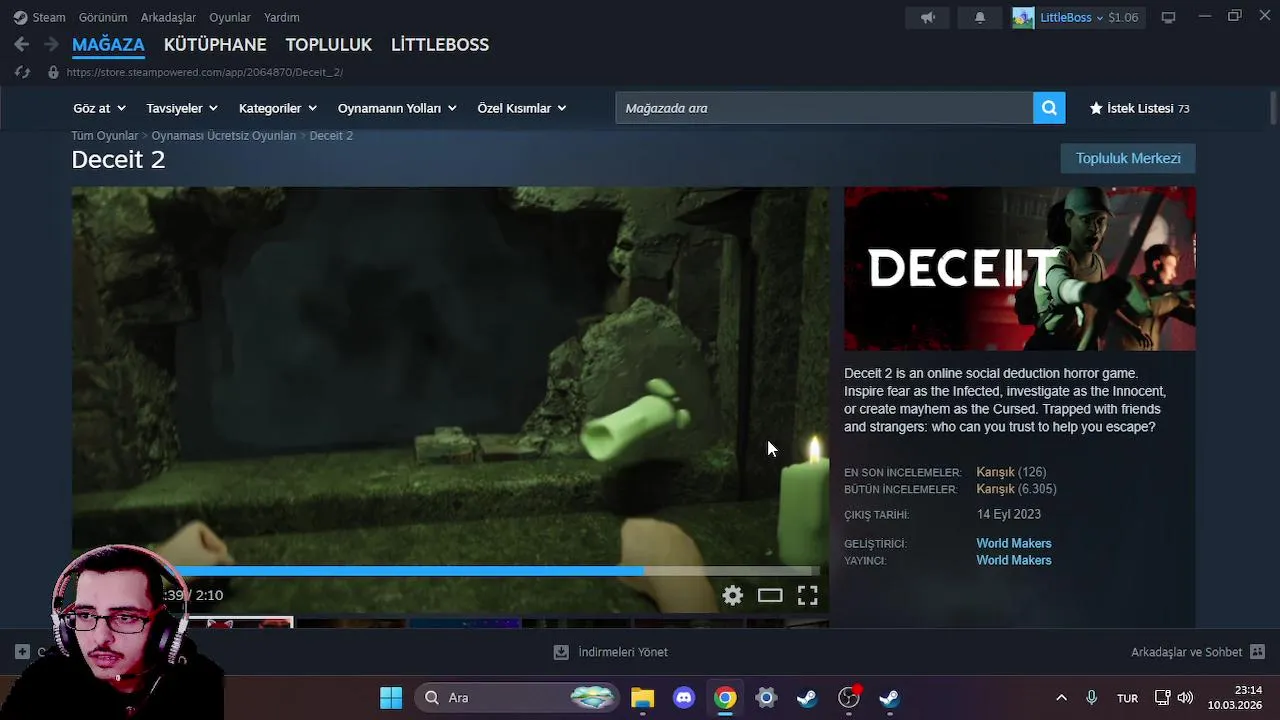Click the blue magnifier search button
The width and height of the screenshot is (1280, 720).
1049,108
